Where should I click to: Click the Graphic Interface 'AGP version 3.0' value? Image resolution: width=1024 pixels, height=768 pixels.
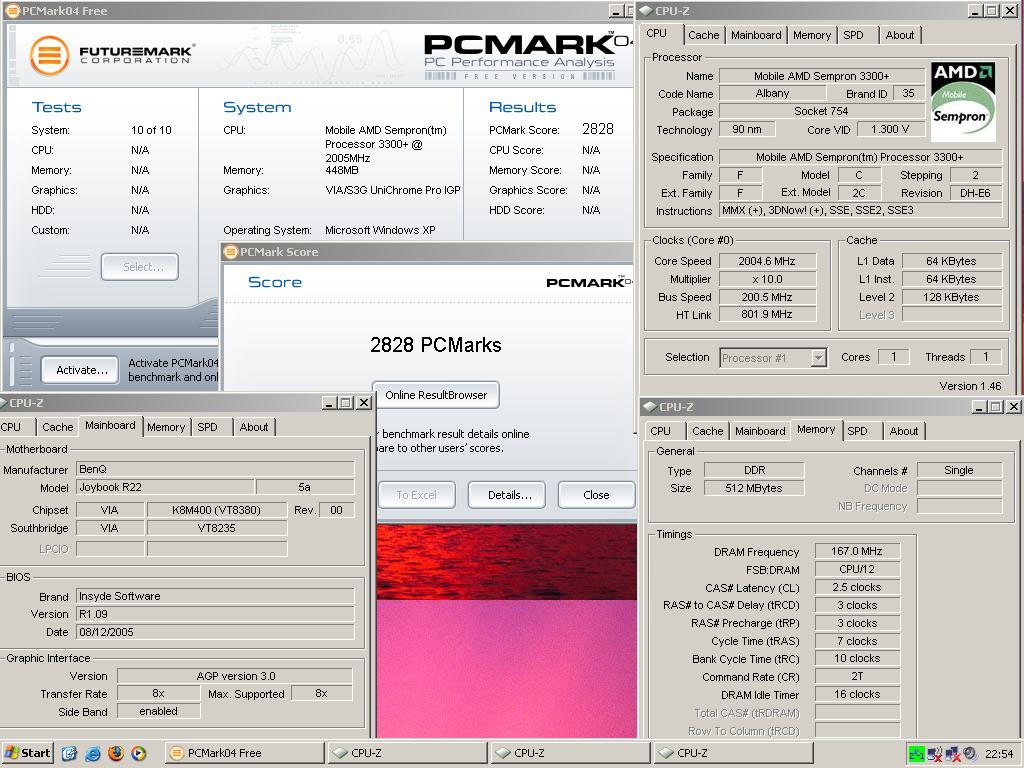(x=235, y=676)
